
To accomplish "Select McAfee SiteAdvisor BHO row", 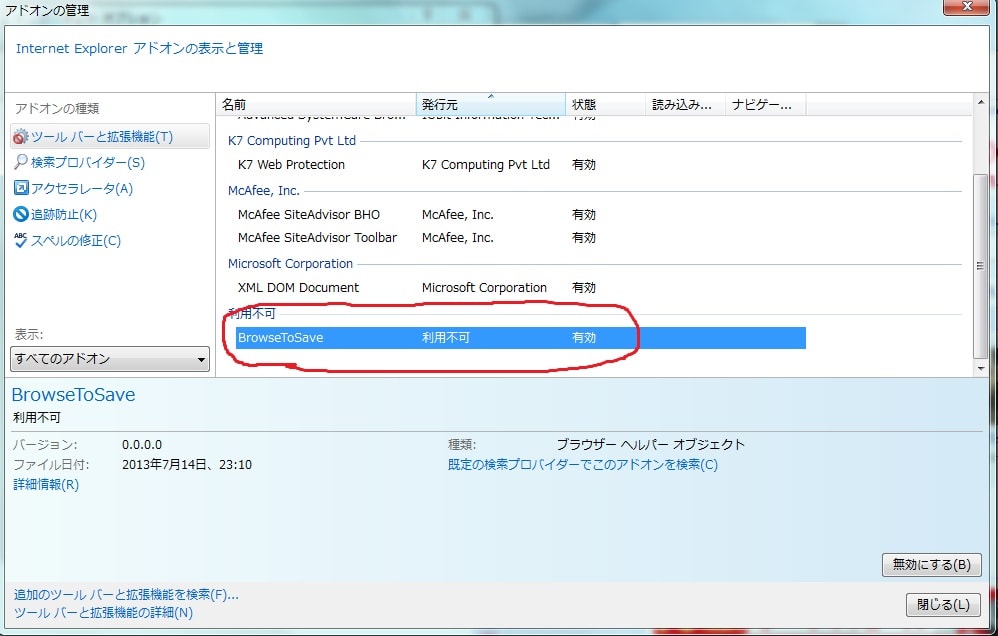I will point(521,215).
